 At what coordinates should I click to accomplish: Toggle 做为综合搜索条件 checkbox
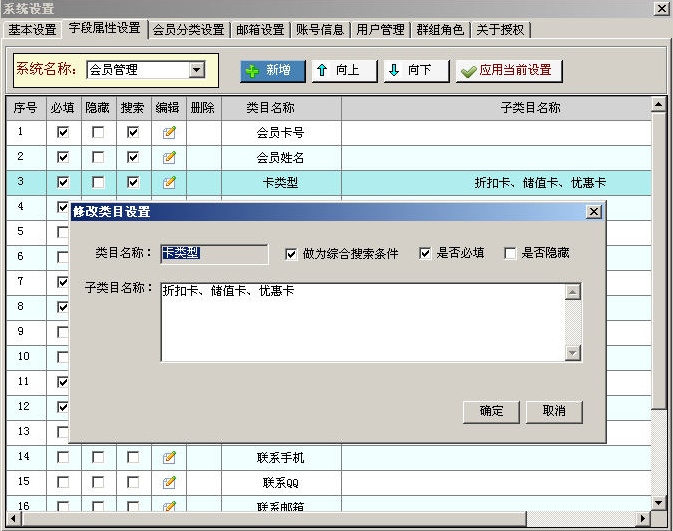(291, 254)
